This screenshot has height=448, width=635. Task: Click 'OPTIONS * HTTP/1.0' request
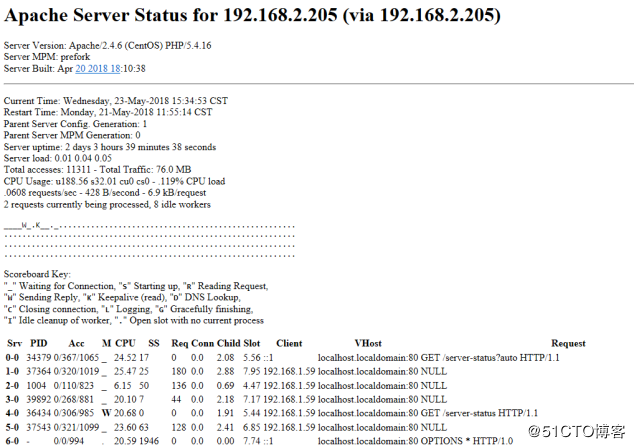pyautogui.click(x=467, y=441)
